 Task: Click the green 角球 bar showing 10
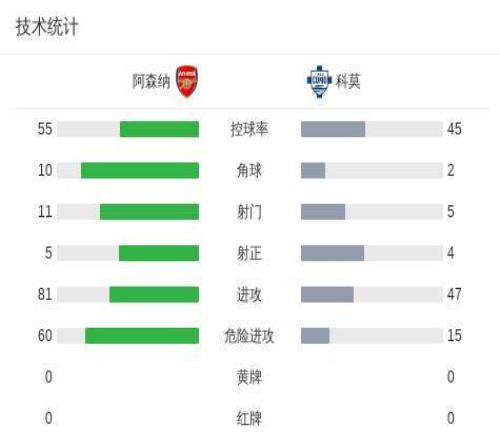[x=140, y=170]
